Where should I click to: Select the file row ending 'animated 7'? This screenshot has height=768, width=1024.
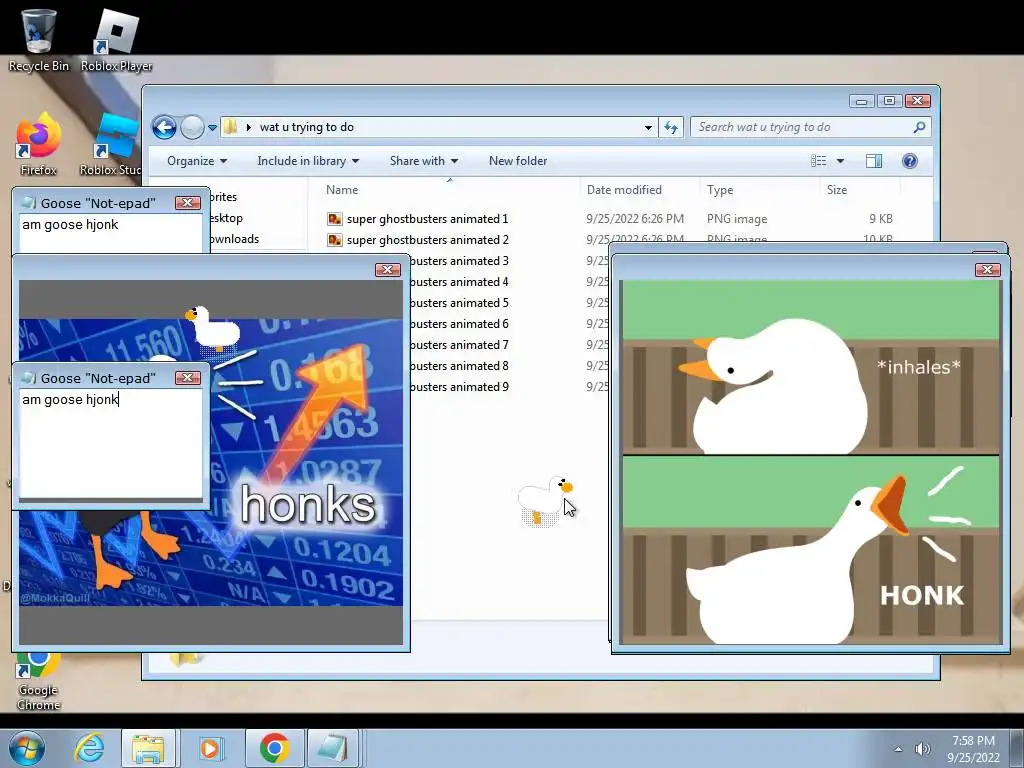click(460, 345)
